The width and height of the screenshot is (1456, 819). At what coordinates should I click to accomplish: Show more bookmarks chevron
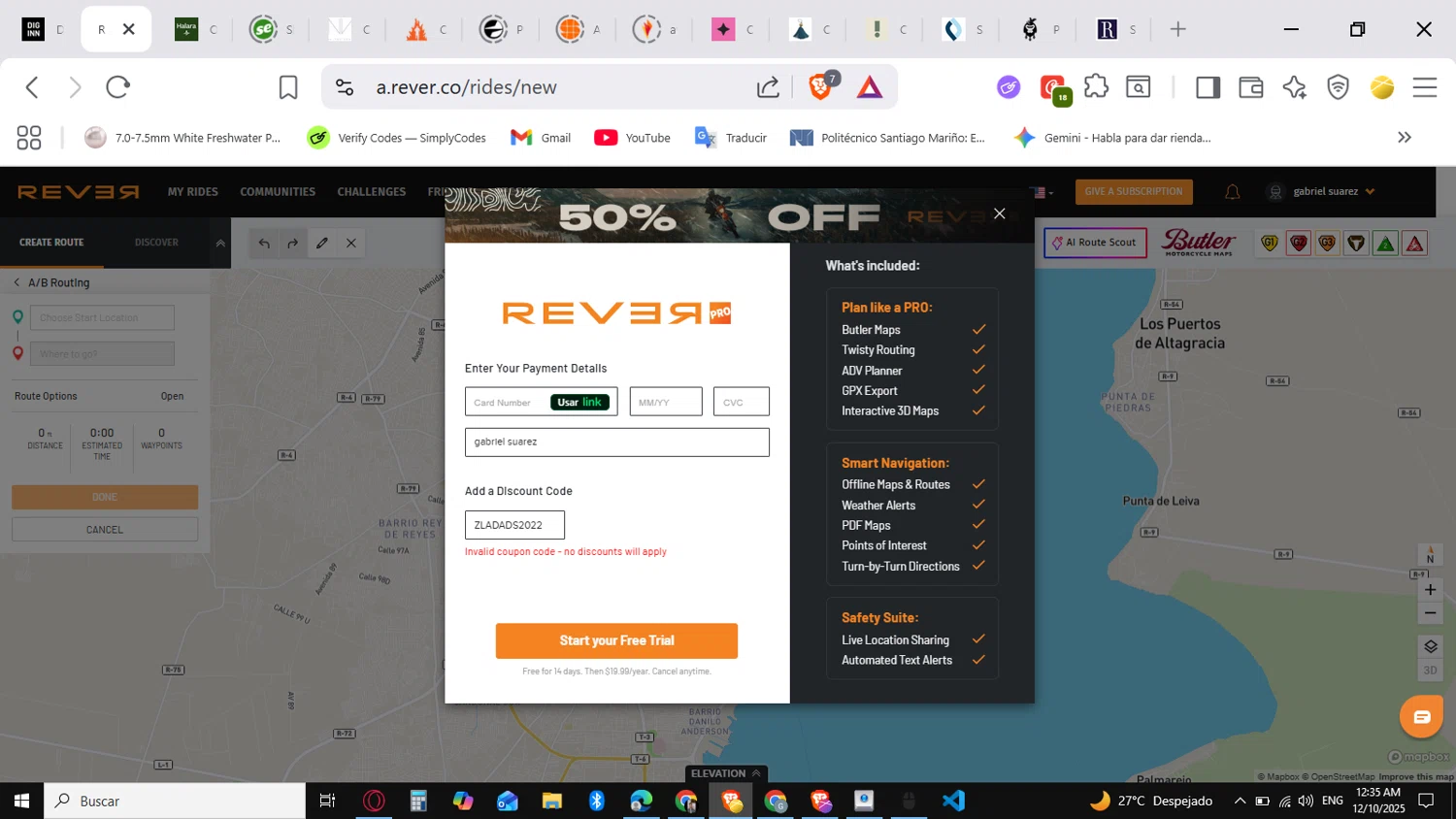coord(1405,138)
